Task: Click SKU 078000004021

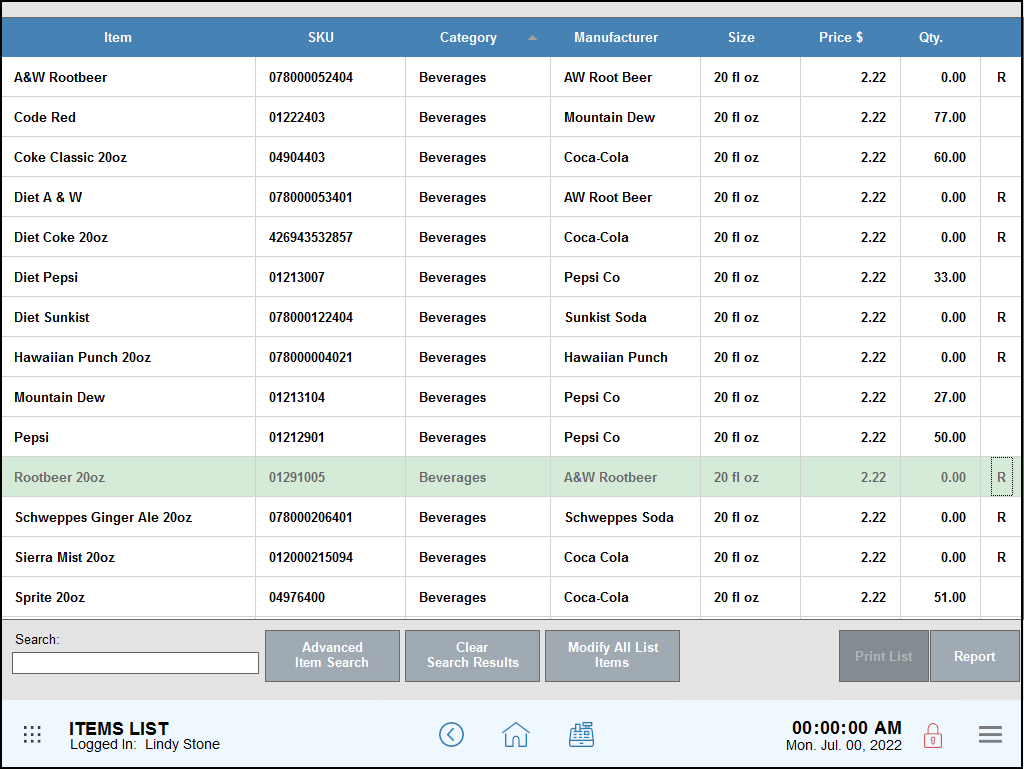Action: tap(311, 357)
